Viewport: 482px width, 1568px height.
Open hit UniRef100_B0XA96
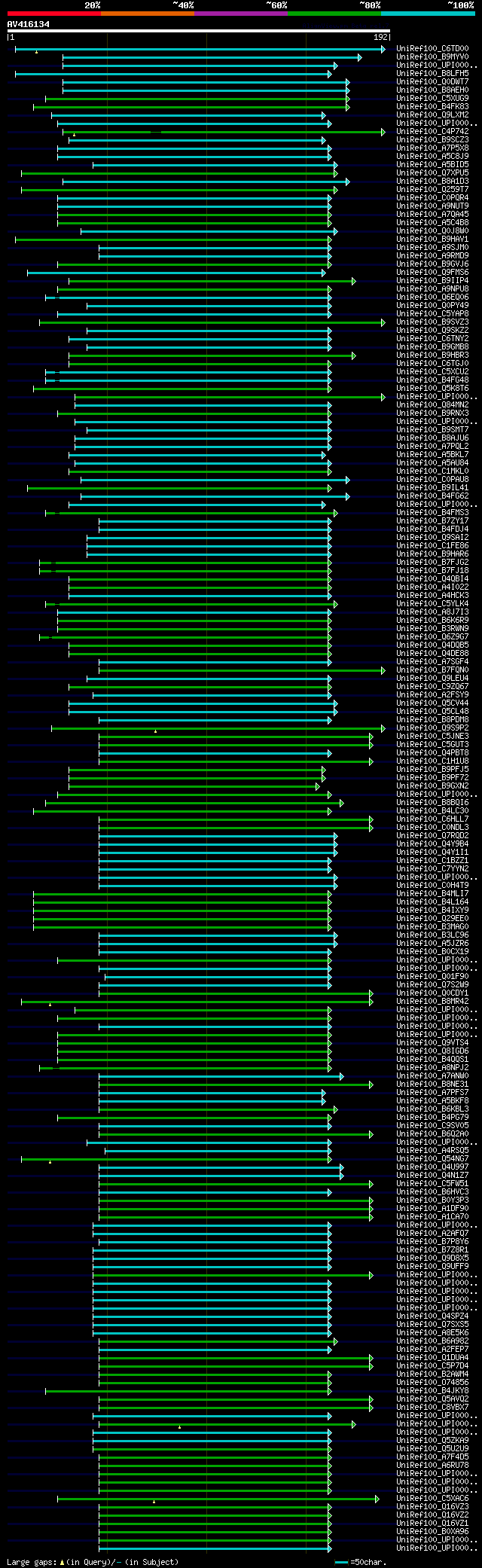pos(432,1532)
